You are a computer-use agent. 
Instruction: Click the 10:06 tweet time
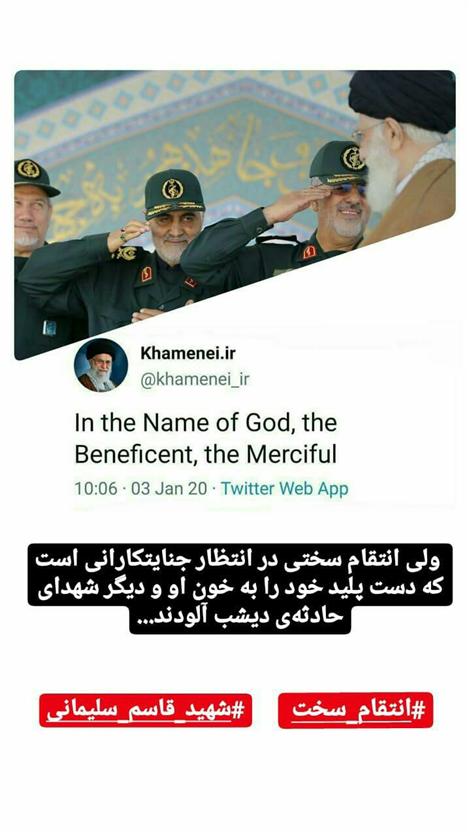95,488
